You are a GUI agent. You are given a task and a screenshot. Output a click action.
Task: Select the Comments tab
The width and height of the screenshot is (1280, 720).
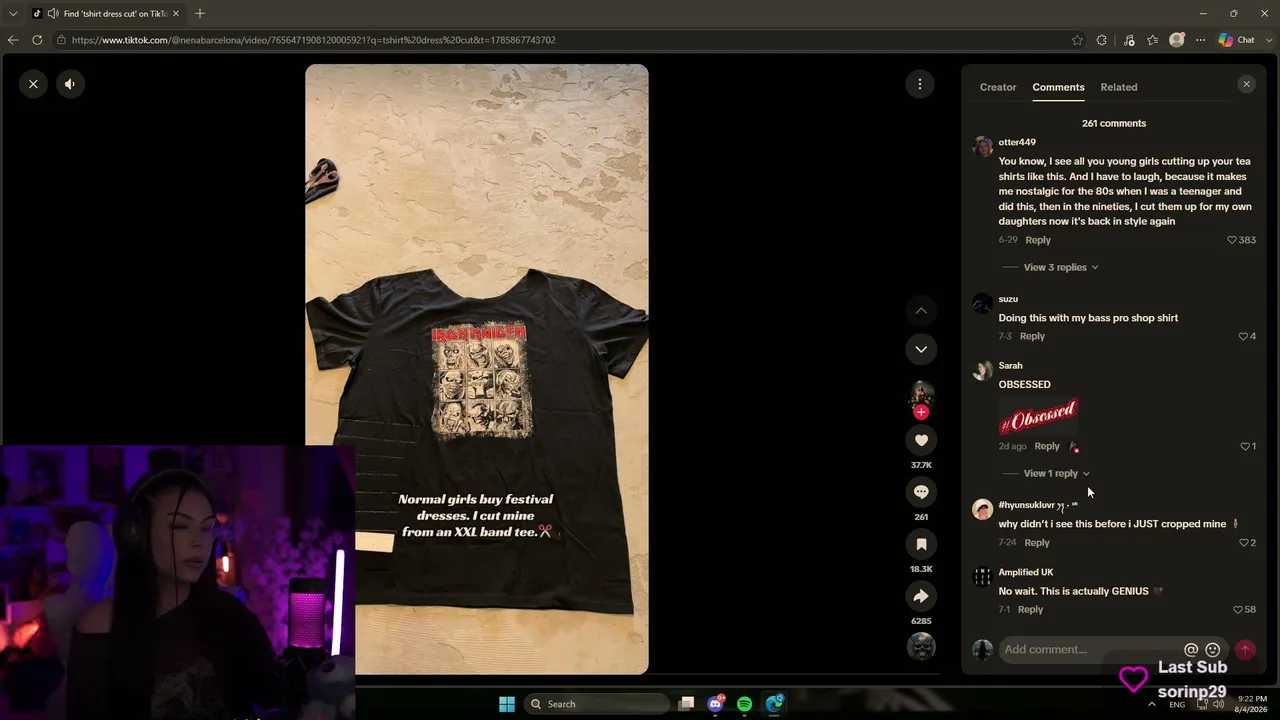(x=1058, y=87)
